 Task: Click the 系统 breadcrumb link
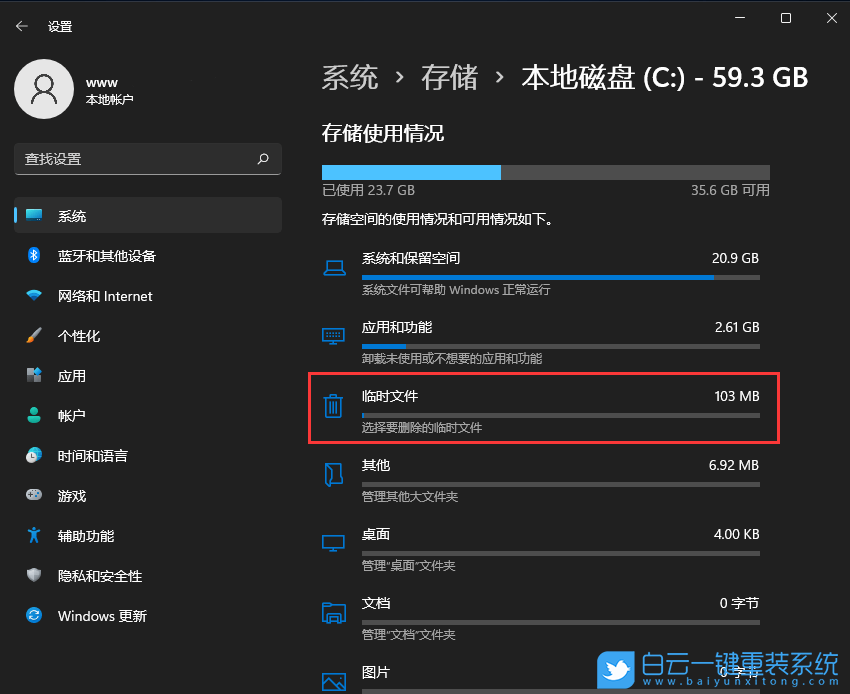click(x=350, y=77)
